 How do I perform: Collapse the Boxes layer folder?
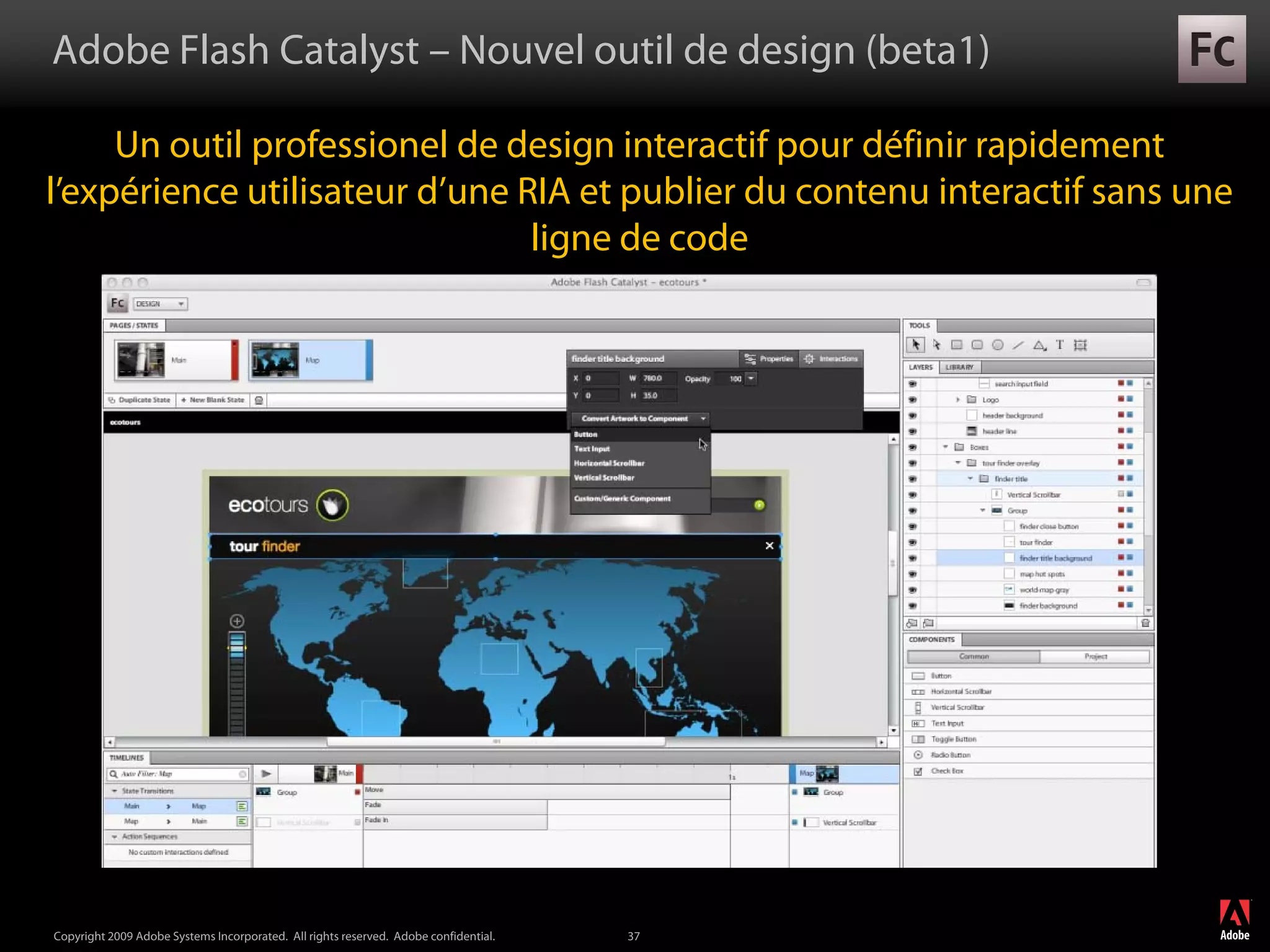[x=945, y=447]
